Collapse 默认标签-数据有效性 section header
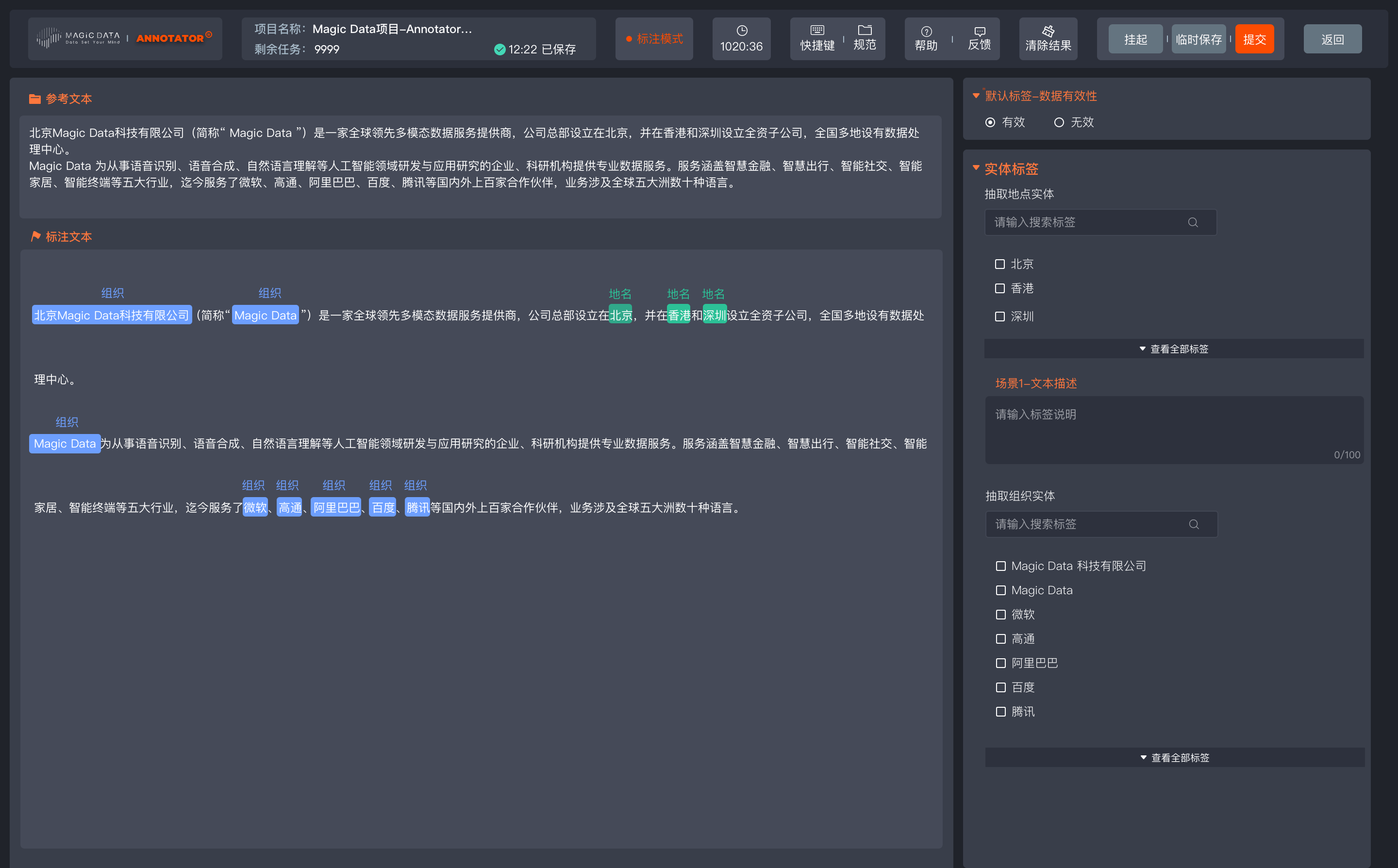1398x868 pixels. click(x=976, y=96)
